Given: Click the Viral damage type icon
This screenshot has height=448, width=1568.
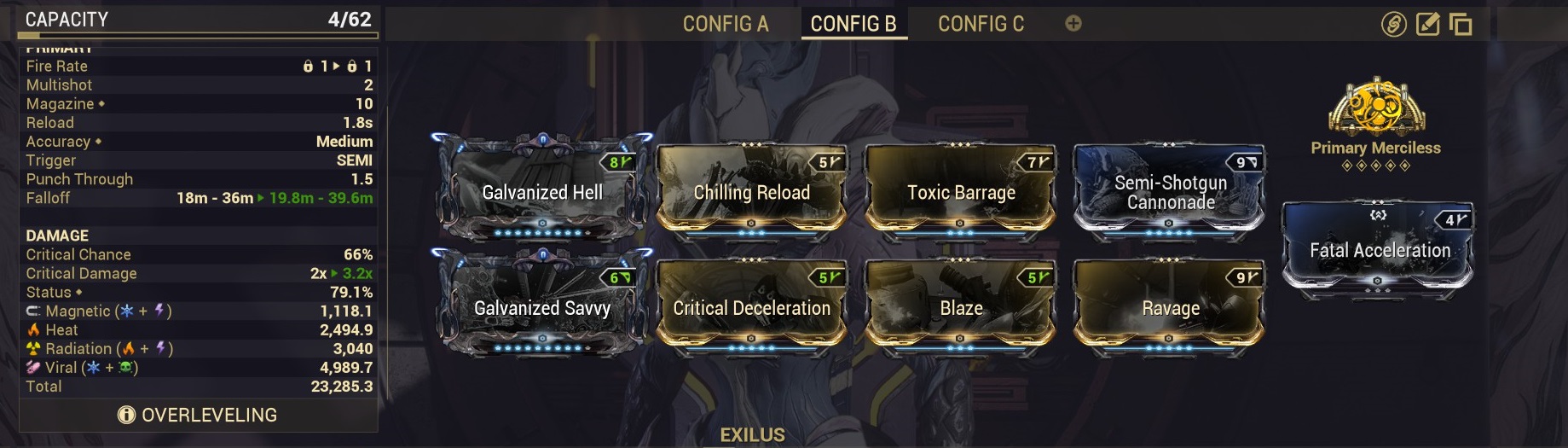Looking at the screenshot, I should [x=33, y=368].
